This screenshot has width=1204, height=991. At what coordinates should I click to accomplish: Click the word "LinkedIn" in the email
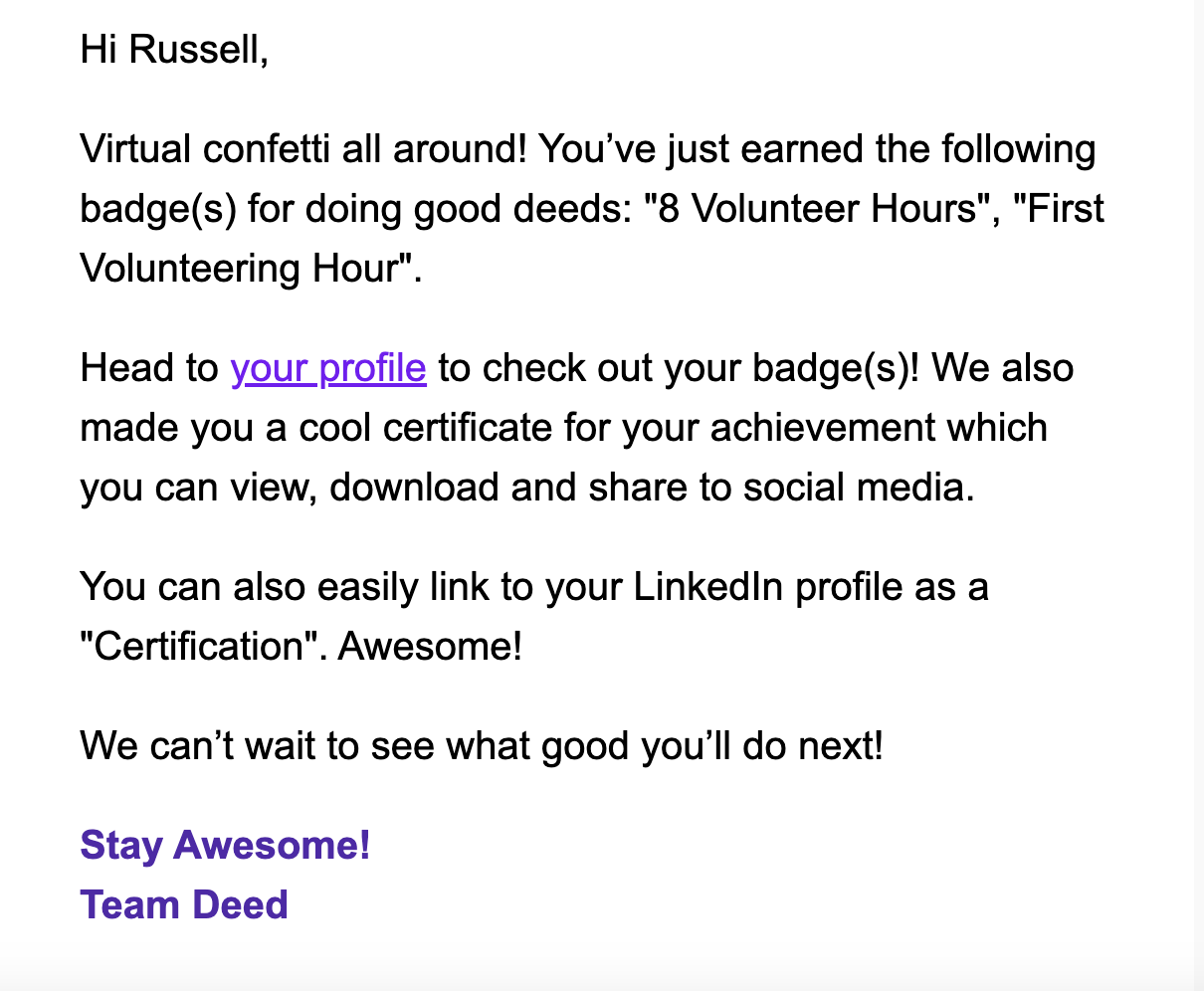click(709, 587)
